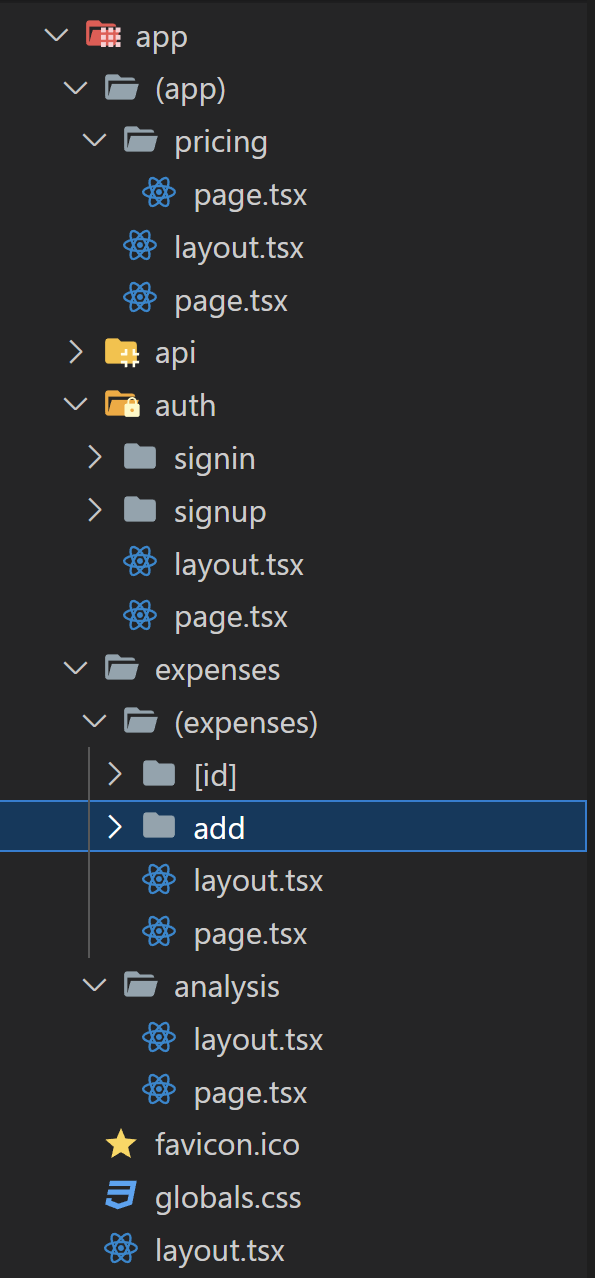Select the (expenses) folder name
This screenshot has width=595, height=1278.
click(246, 722)
